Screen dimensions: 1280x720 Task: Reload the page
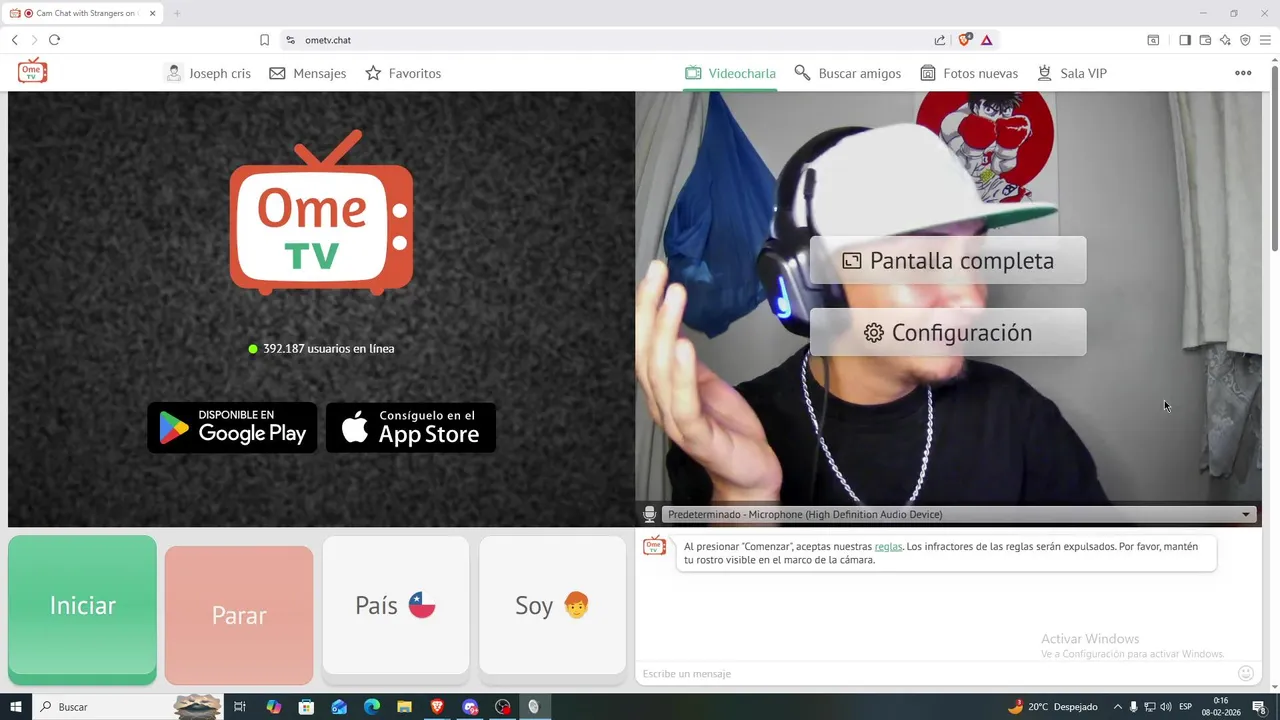point(54,40)
